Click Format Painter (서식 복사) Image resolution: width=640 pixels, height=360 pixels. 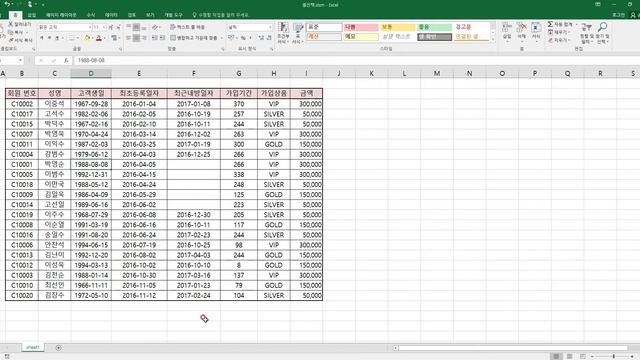coord(20,40)
